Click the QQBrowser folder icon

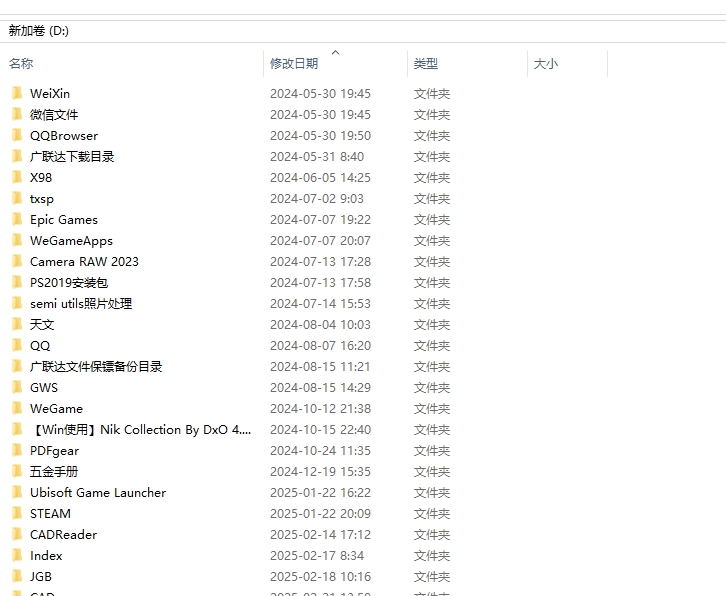(17, 136)
